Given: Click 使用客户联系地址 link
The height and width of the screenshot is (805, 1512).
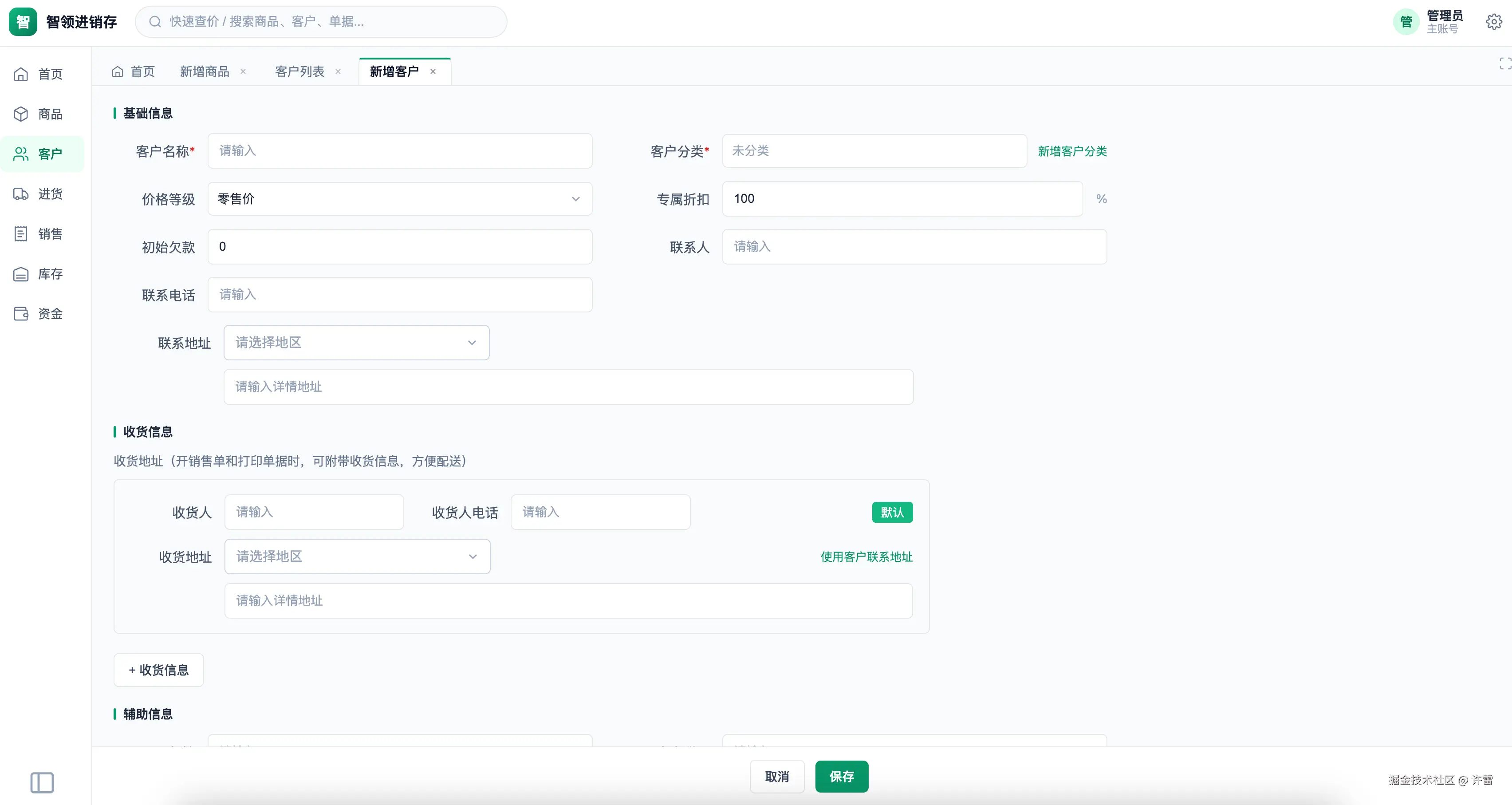Looking at the screenshot, I should tap(866, 556).
